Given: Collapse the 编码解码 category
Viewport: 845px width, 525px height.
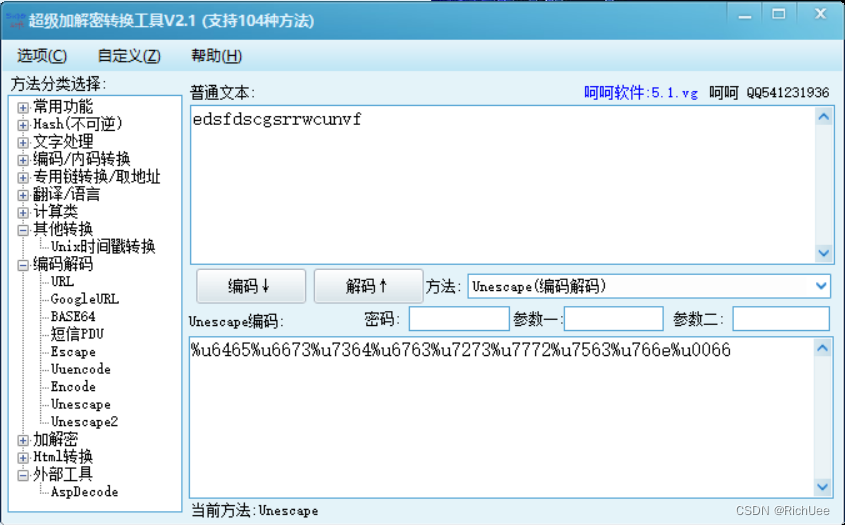Looking at the screenshot, I should (x=23, y=265).
